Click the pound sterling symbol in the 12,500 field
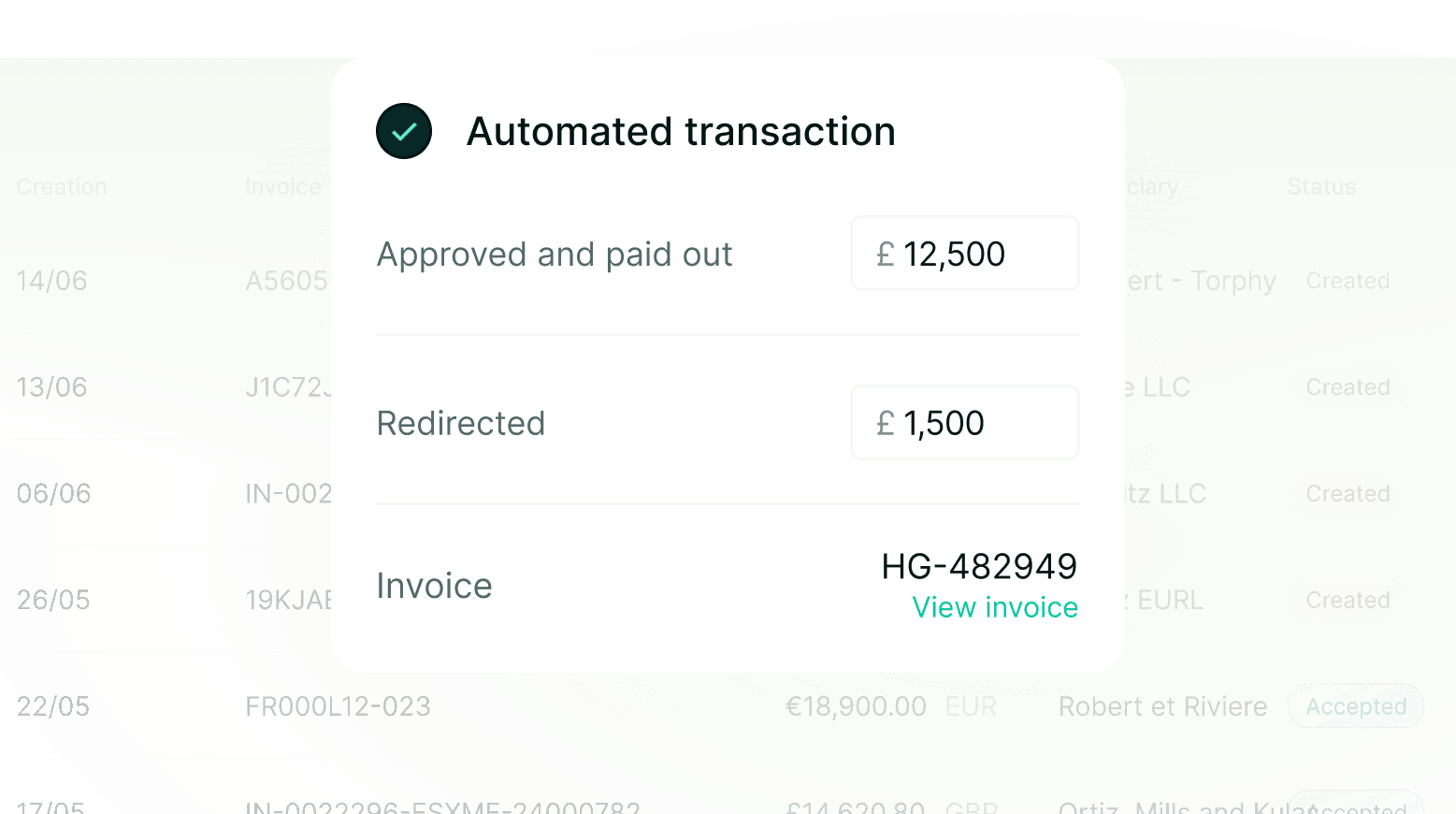Viewport: 1456px width, 814px height. pyautogui.click(x=884, y=254)
